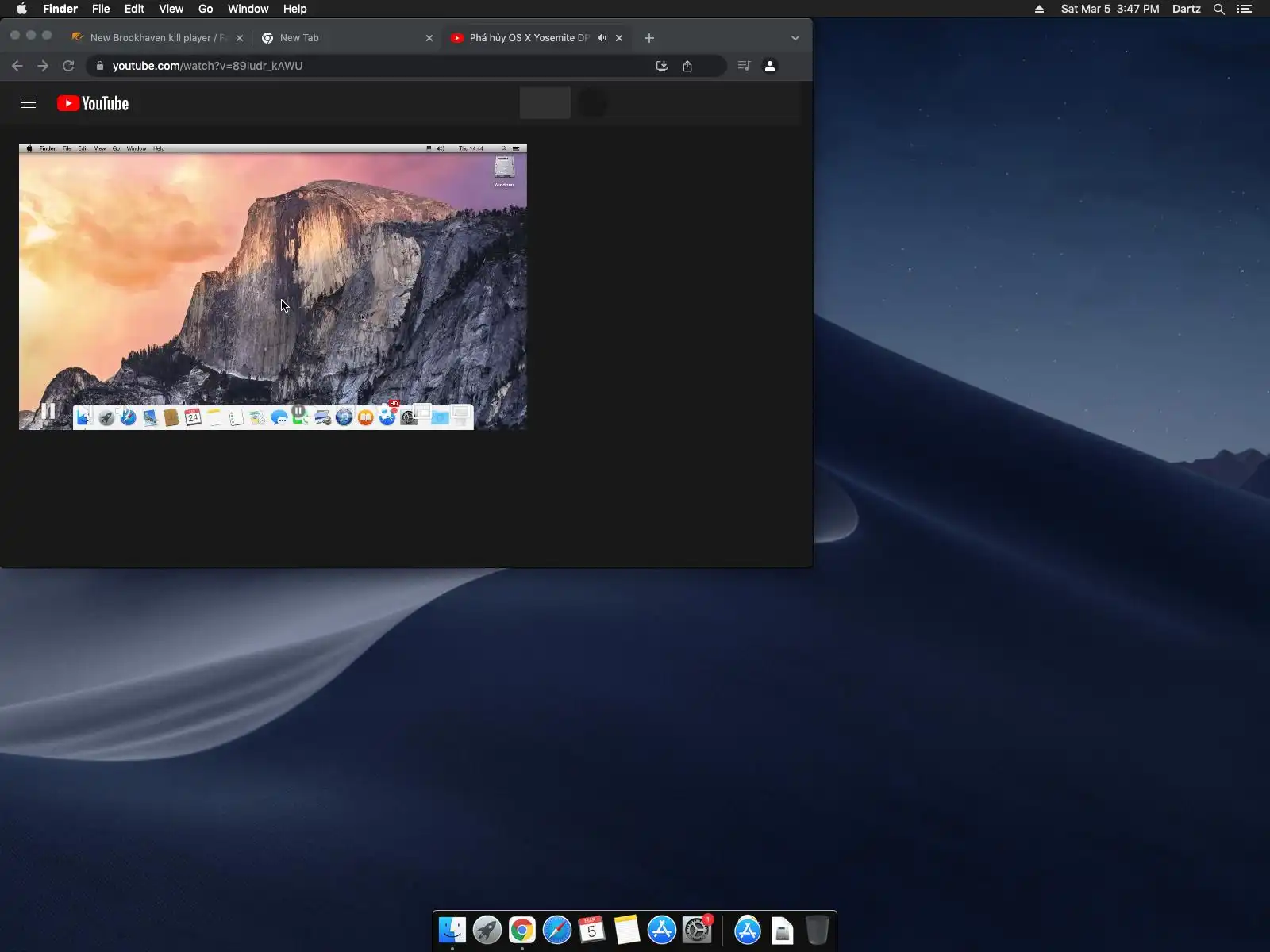This screenshot has width=1270, height=952.
Task: Open the YouTube guide hamburger menu
Action: tap(29, 103)
